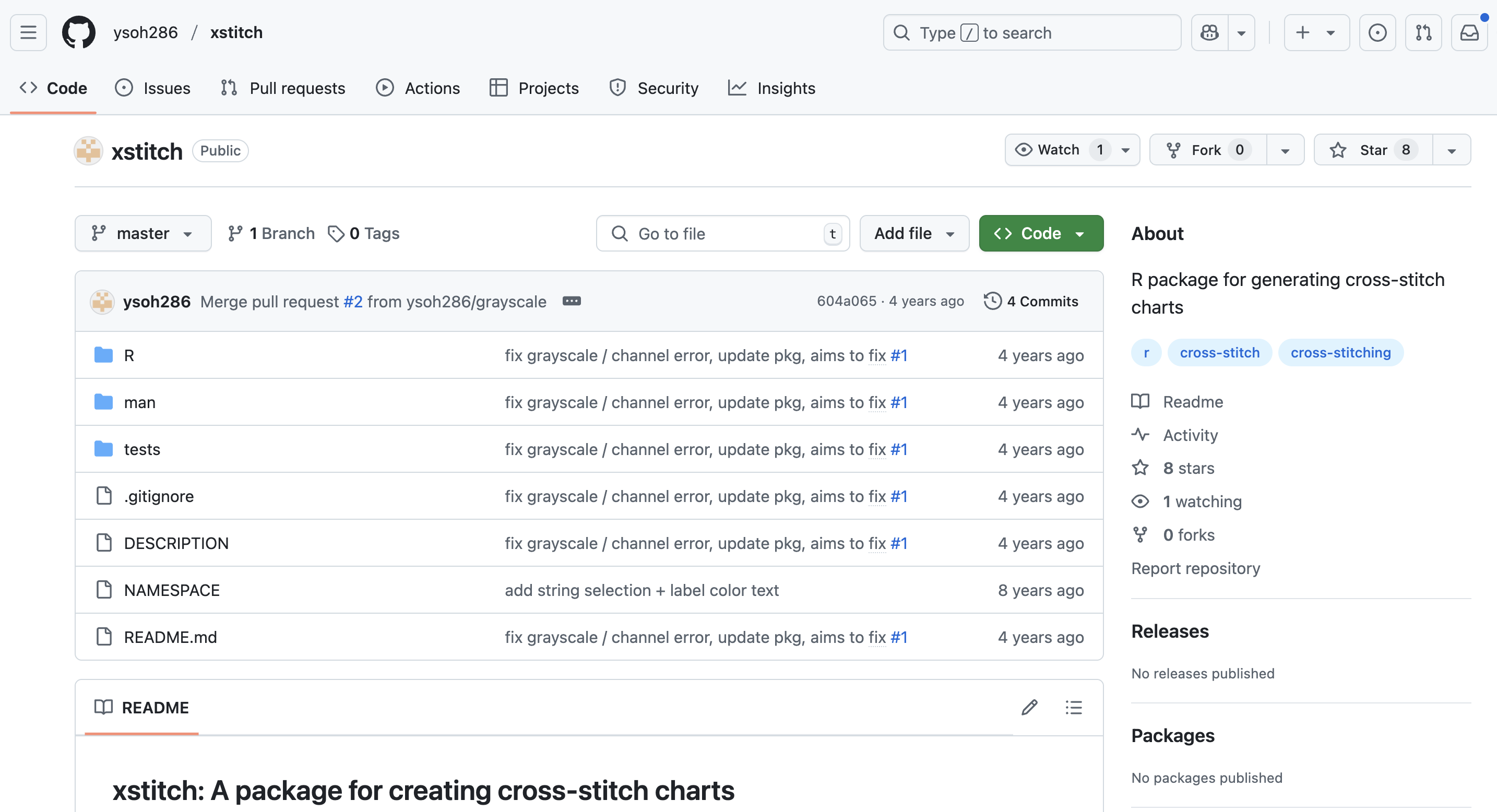This screenshot has height=812, width=1497.
Task: Switch to the Security tab
Action: pyautogui.click(x=654, y=88)
